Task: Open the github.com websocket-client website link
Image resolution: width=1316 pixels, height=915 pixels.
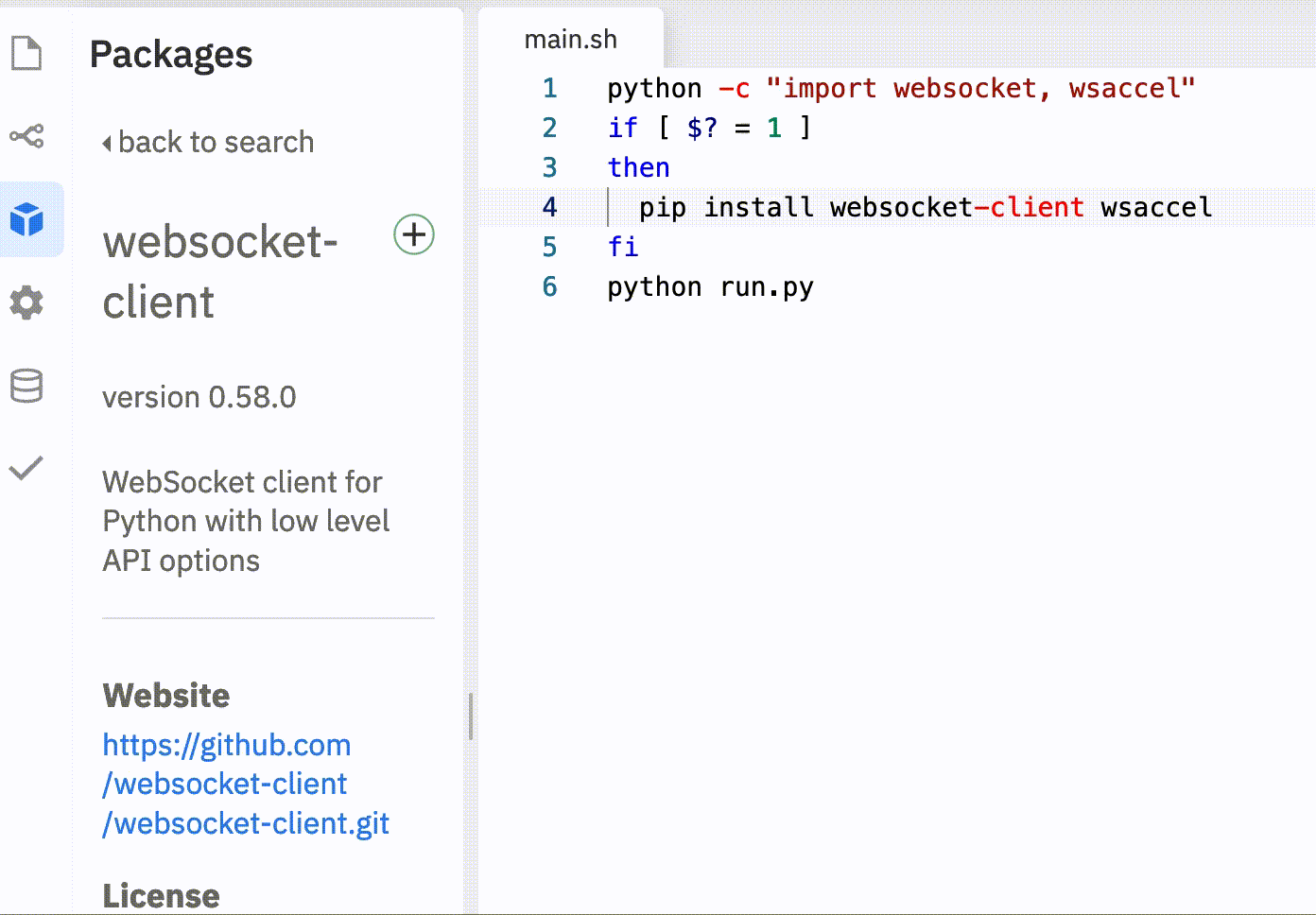Action: [x=246, y=785]
